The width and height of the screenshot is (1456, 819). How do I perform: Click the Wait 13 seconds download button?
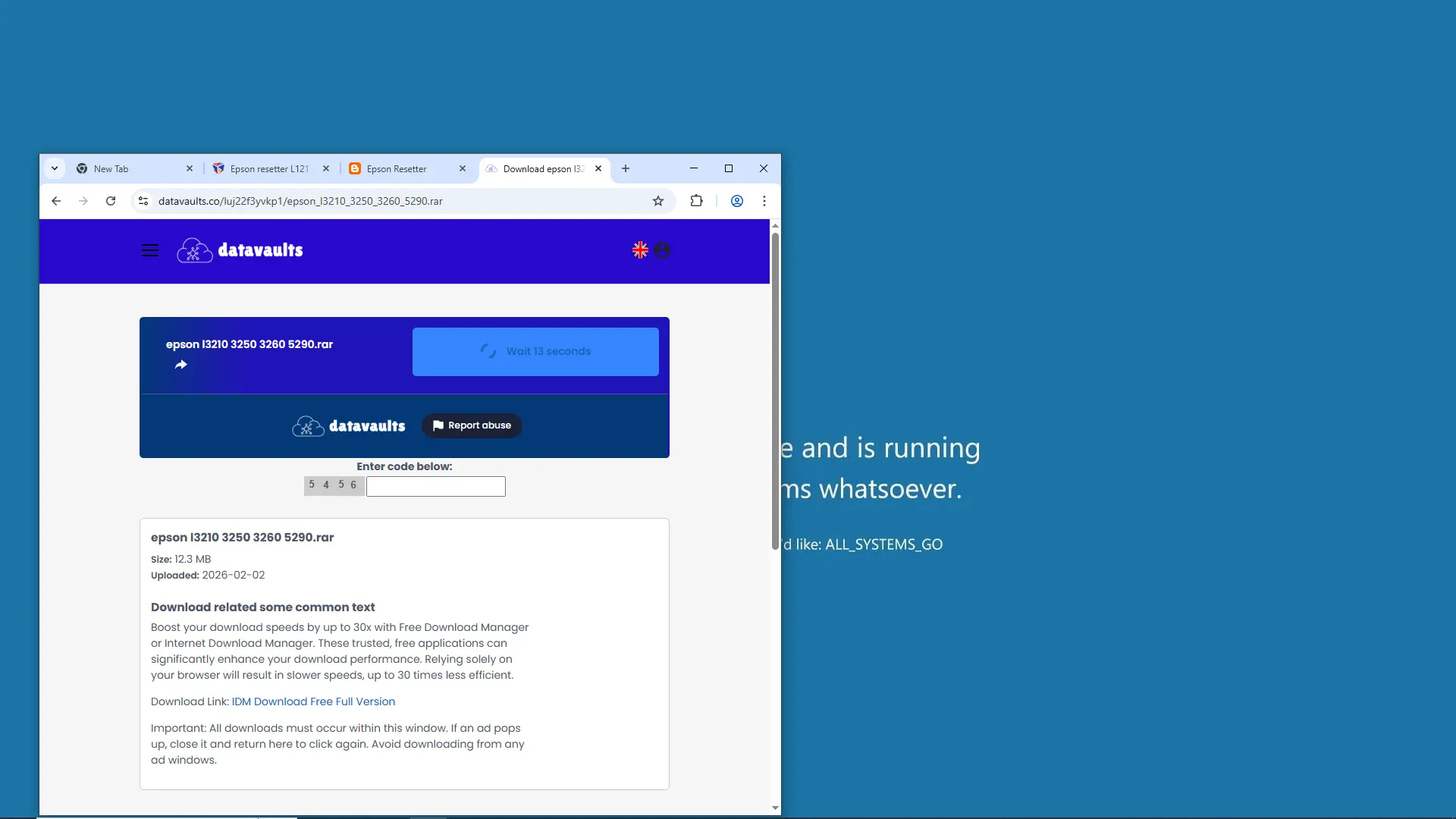[x=535, y=352]
